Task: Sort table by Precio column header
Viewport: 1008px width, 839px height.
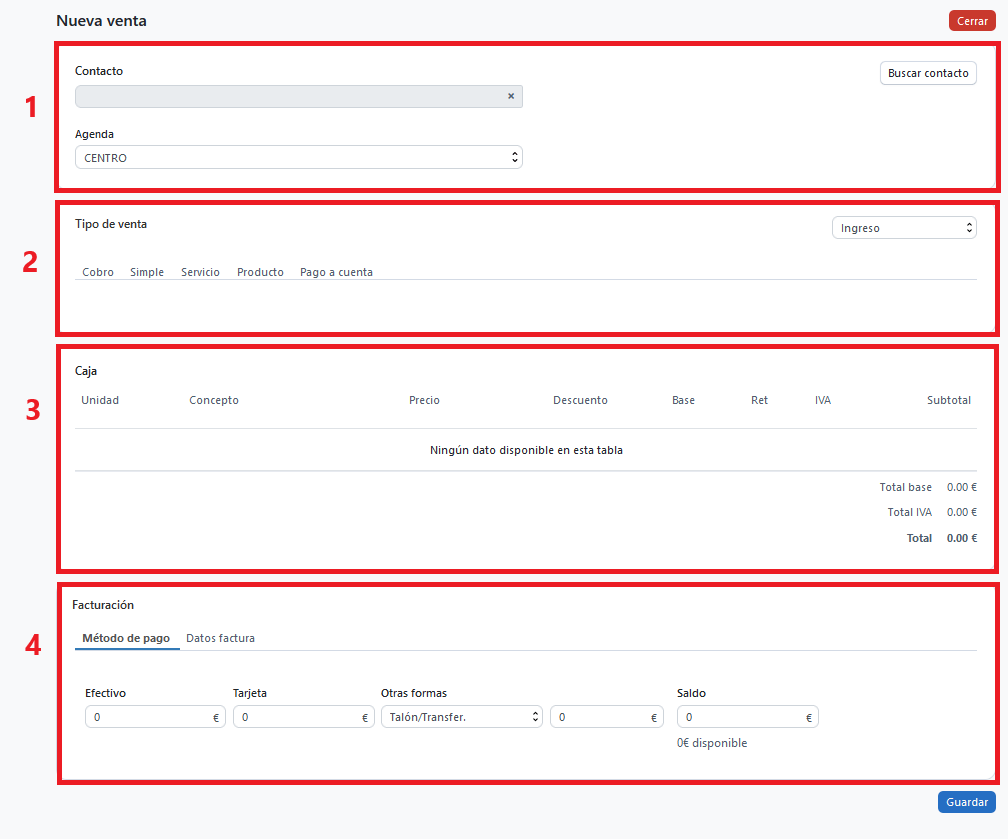Action: 424,400
